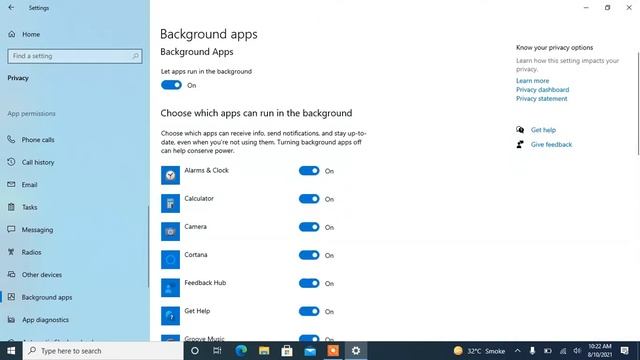The height and width of the screenshot is (360, 640).
Task: Click the taskbar Type here to search box
Action: (x=103, y=351)
